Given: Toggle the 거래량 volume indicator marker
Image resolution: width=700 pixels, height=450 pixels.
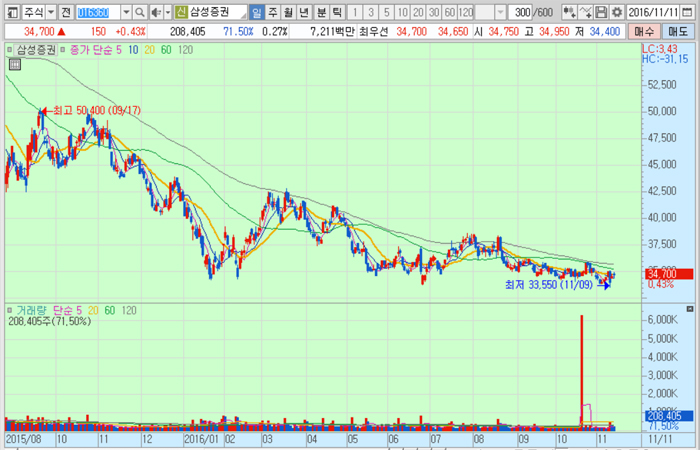Looking at the screenshot, I should tap(10, 310).
